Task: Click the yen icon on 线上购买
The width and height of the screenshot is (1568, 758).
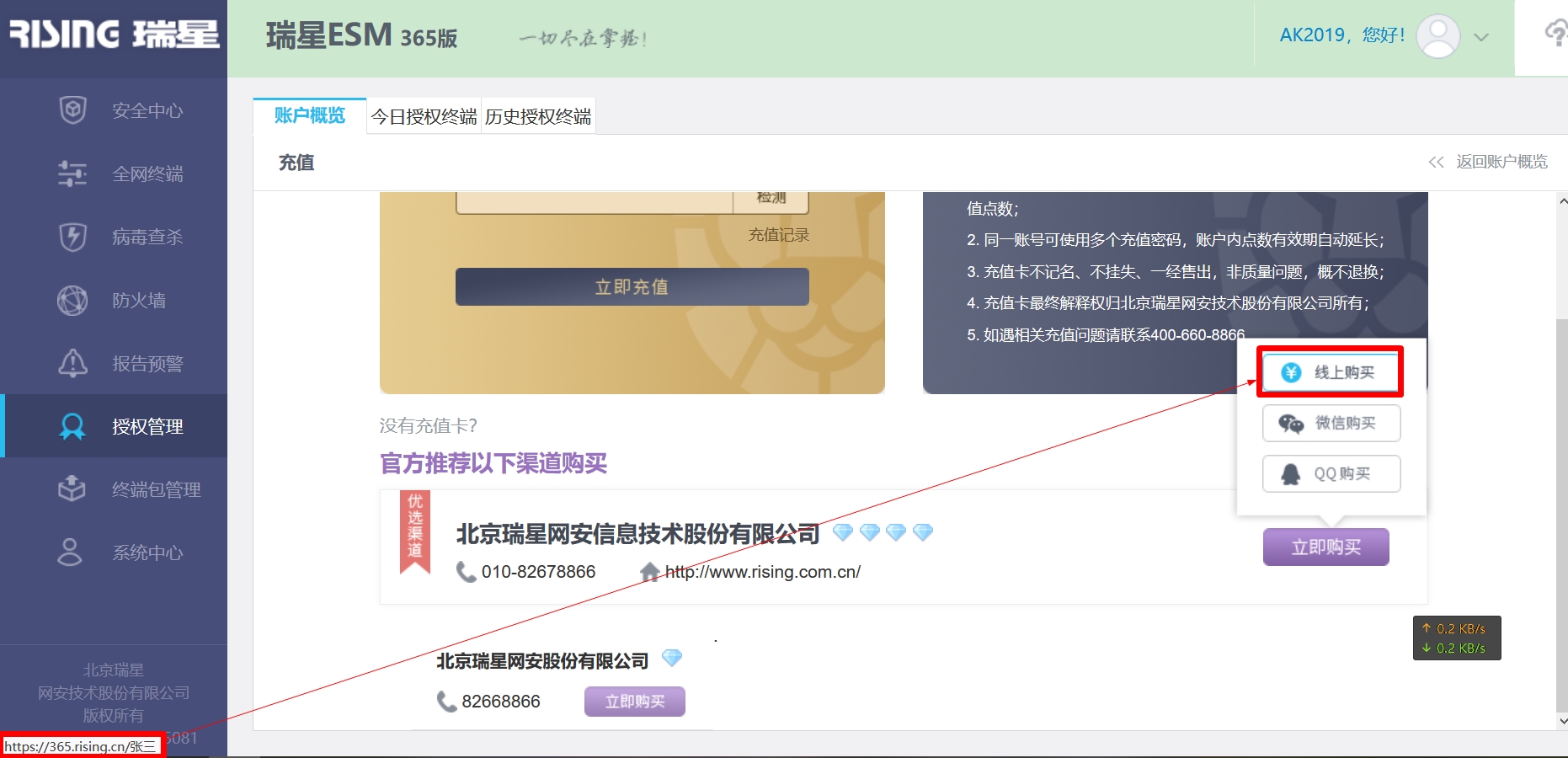Action: 1291,372
